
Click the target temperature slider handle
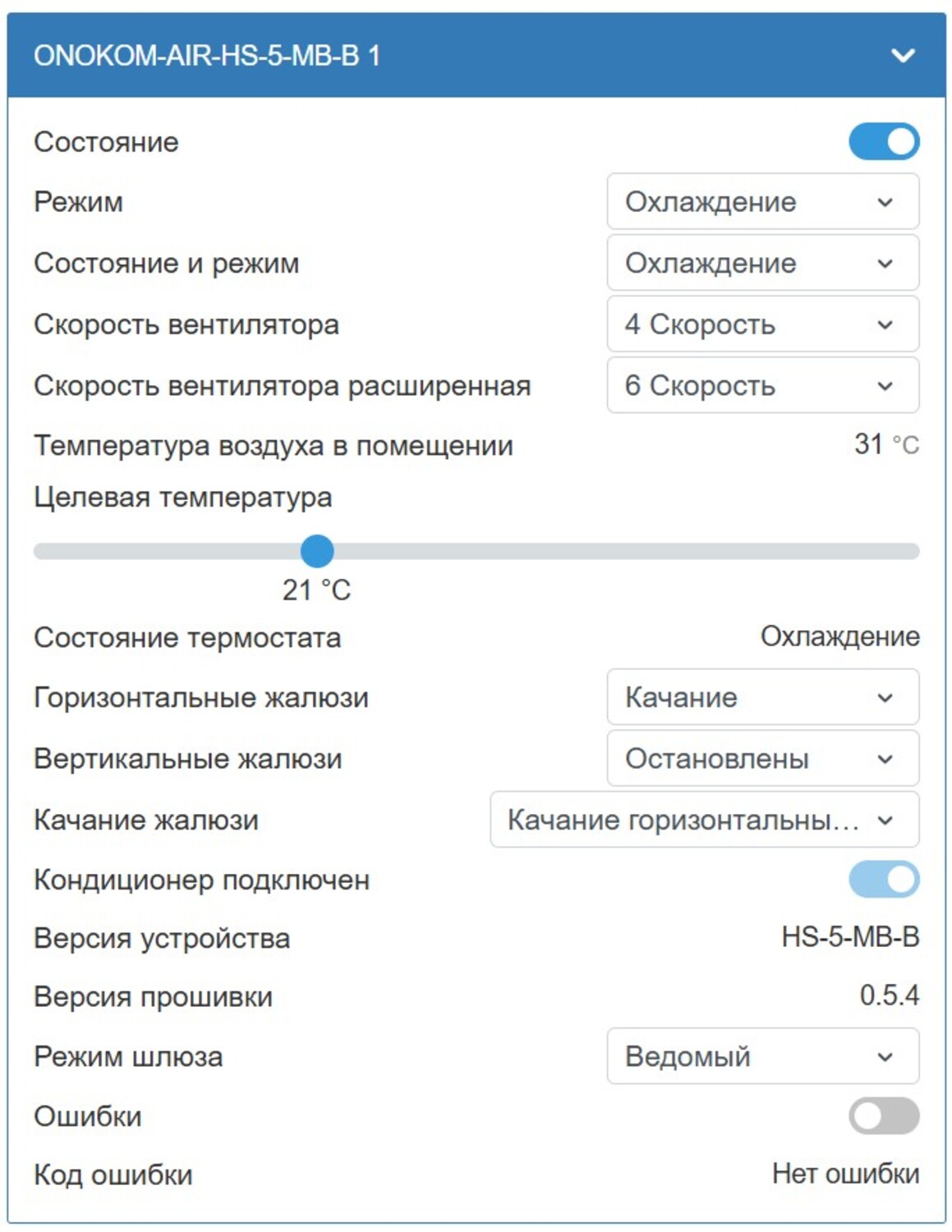coord(318,552)
